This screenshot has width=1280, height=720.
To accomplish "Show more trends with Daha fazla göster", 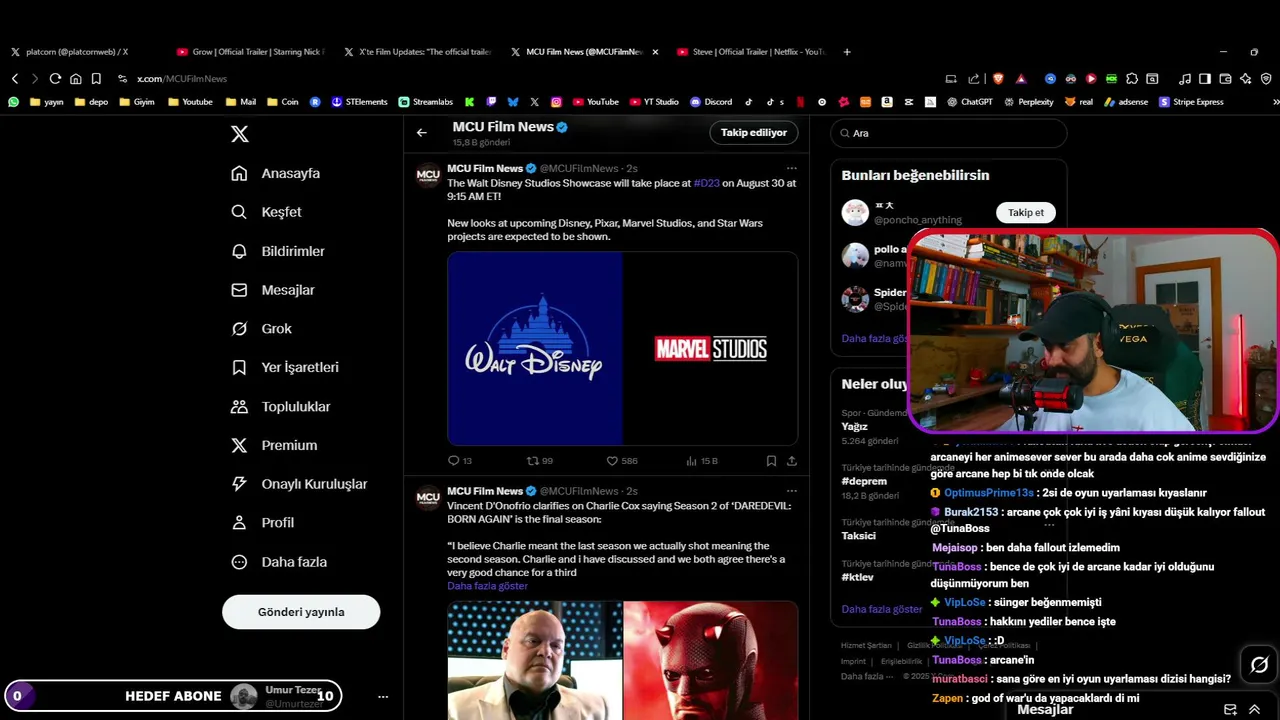I will (x=881, y=609).
